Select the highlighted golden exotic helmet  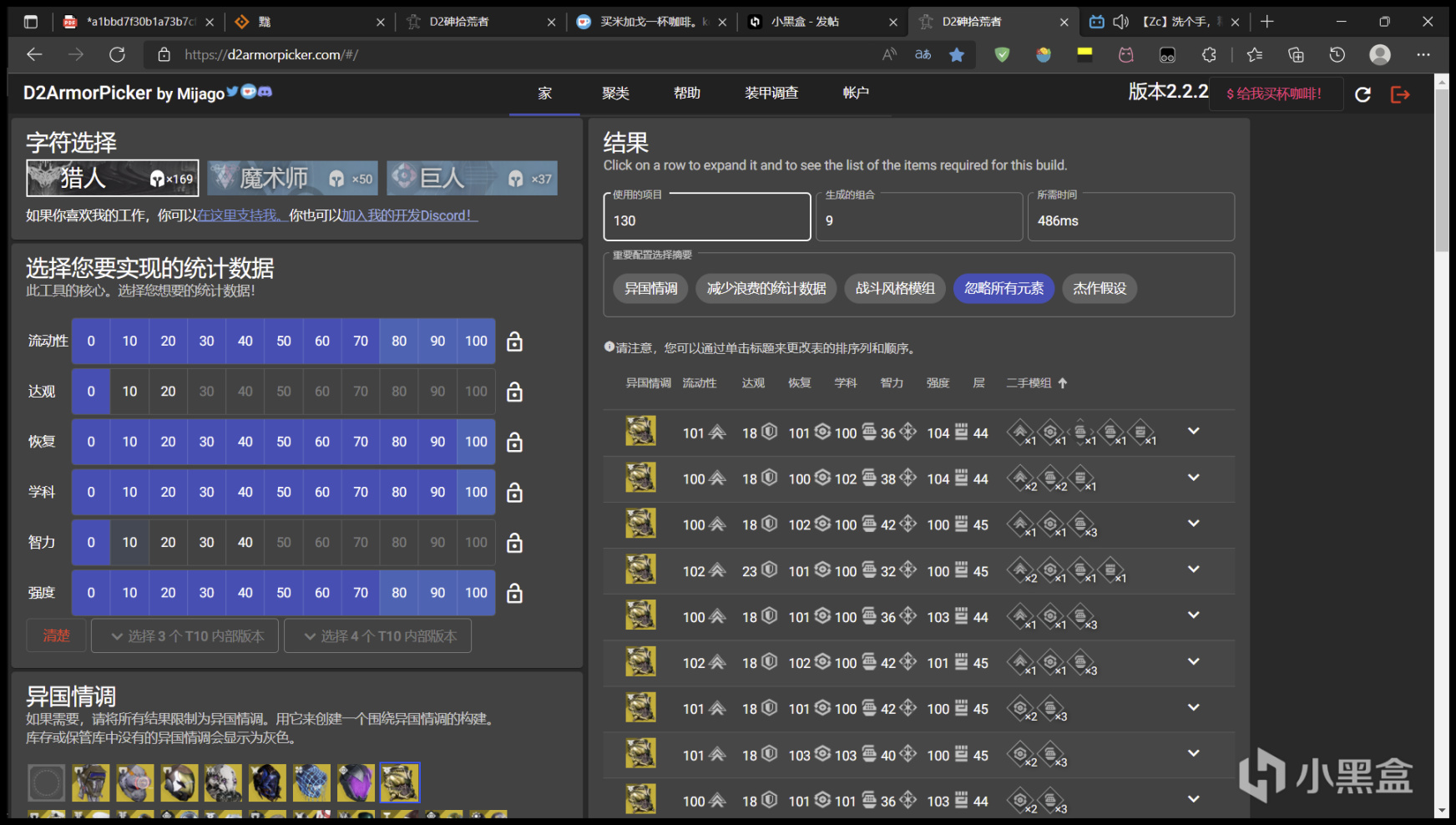click(400, 783)
